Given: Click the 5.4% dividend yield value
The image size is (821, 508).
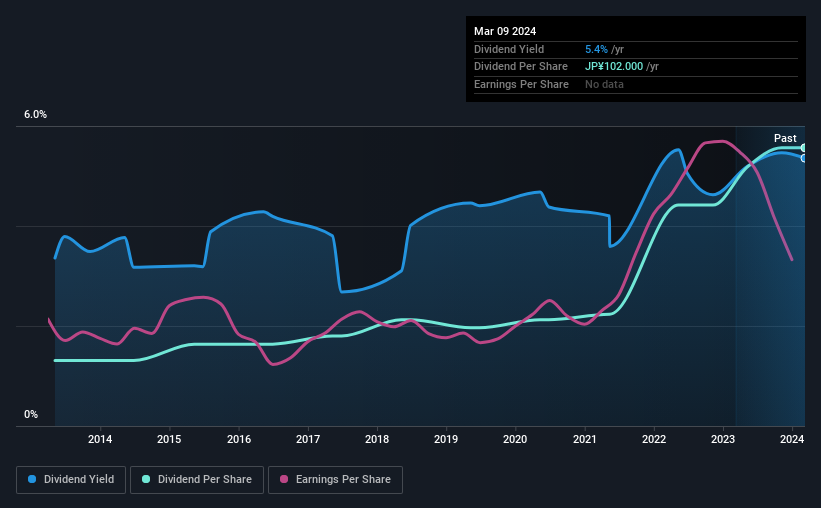Looking at the screenshot, I should [x=596, y=49].
